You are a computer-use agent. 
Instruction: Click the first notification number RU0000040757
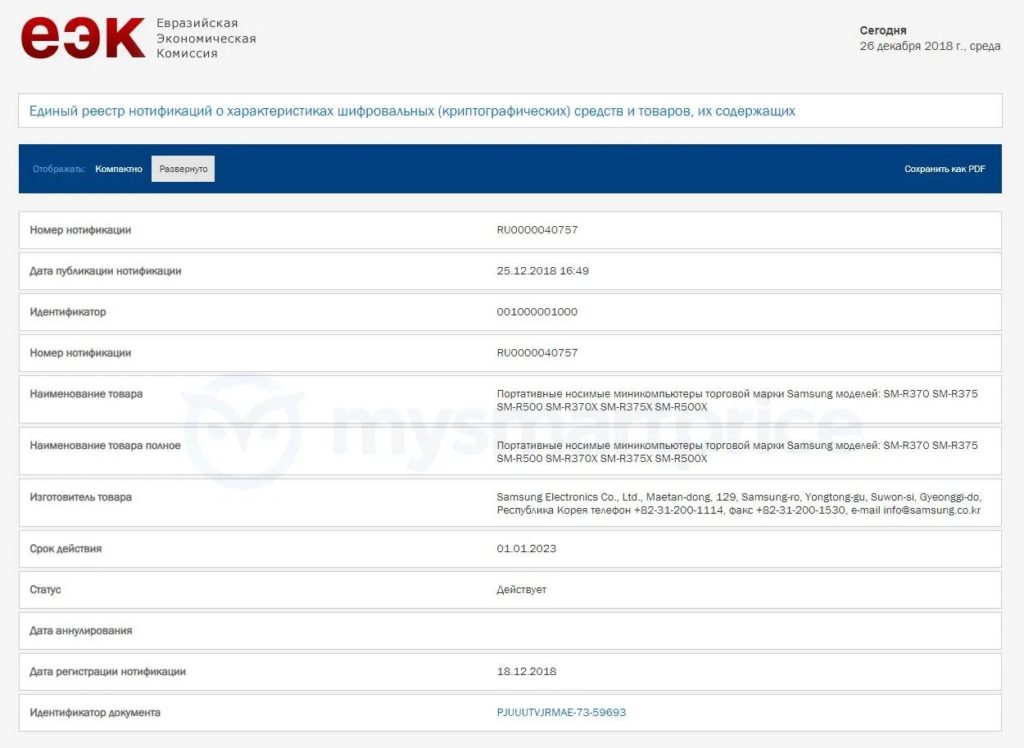click(x=537, y=230)
